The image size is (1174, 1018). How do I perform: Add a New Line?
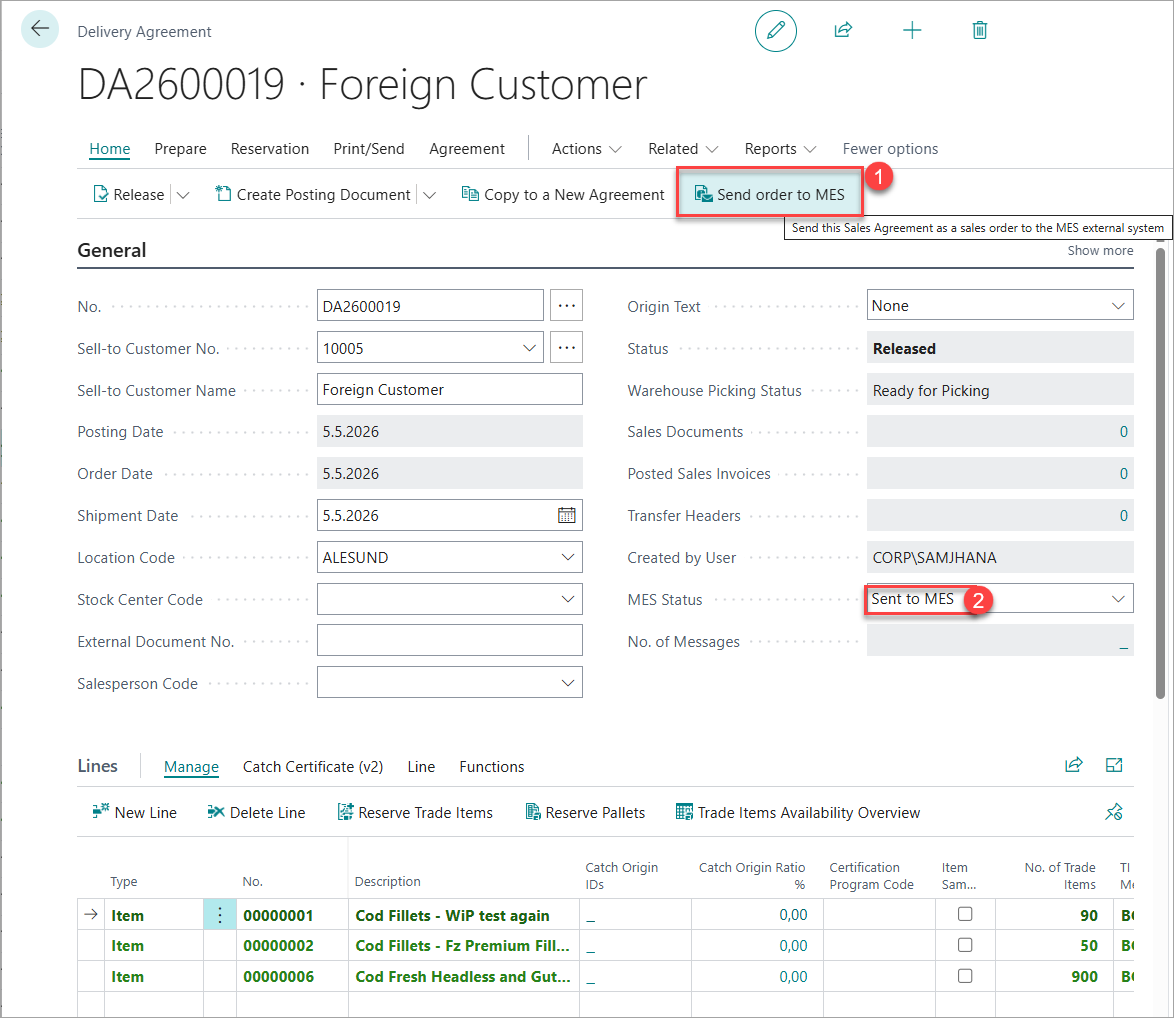134,813
